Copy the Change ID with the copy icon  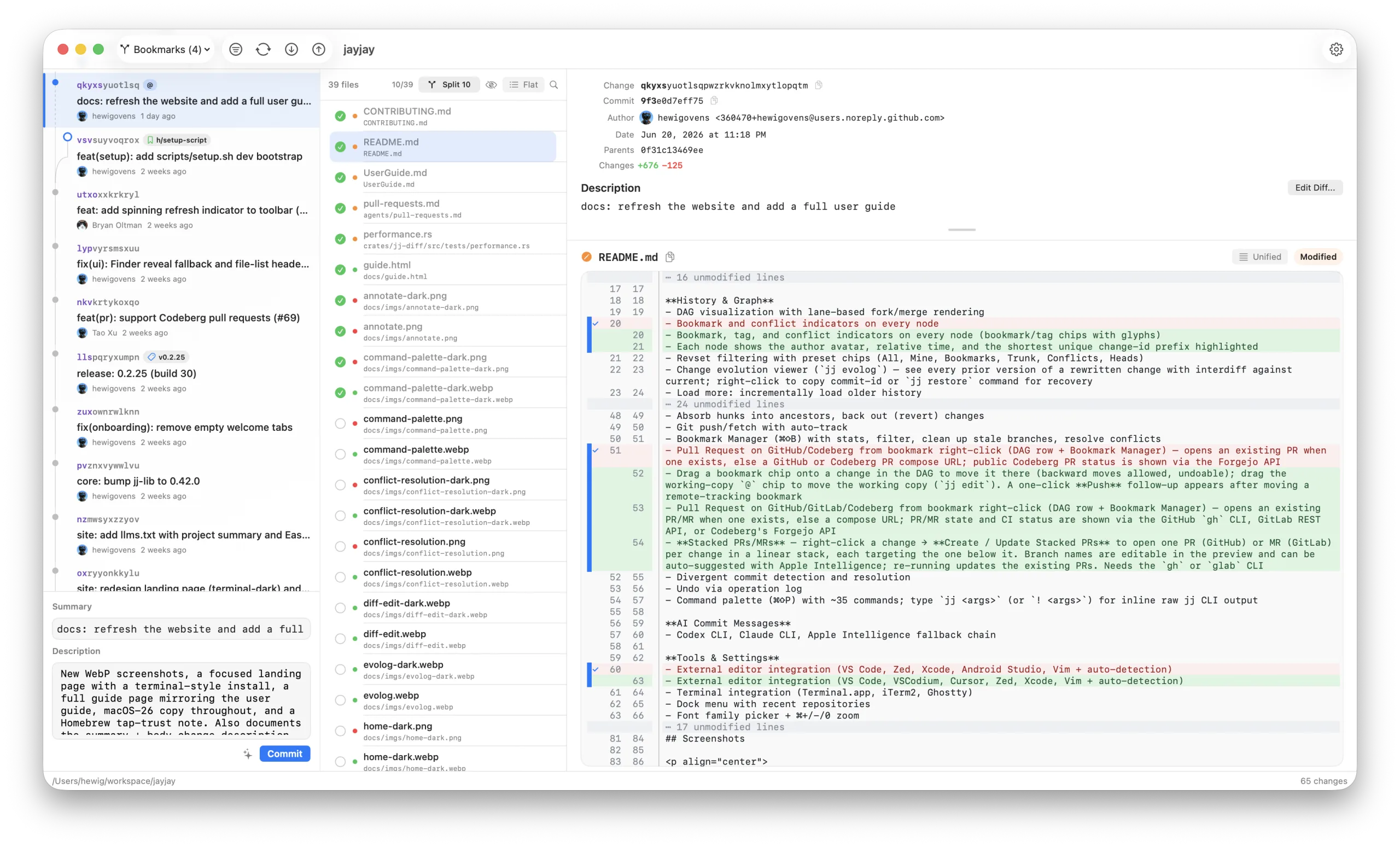tap(819, 85)
